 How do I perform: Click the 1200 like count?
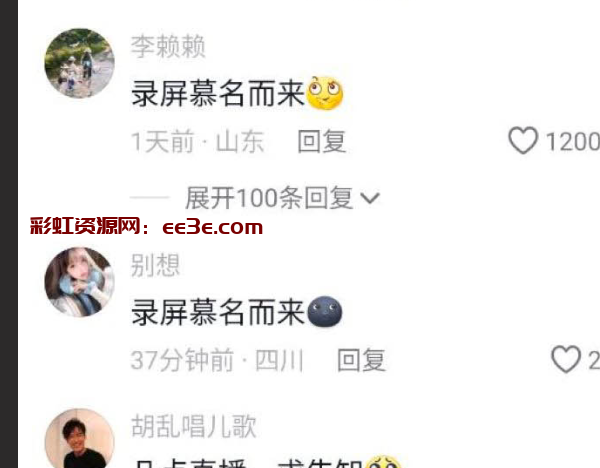[572, 142]
